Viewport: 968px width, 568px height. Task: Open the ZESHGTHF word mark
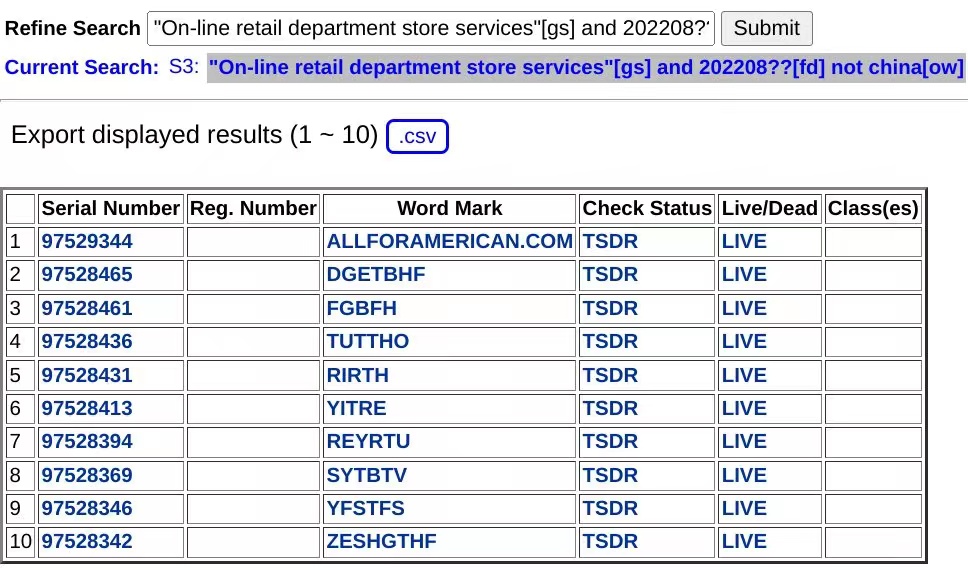pyautogui.click(x=381, y=541)
